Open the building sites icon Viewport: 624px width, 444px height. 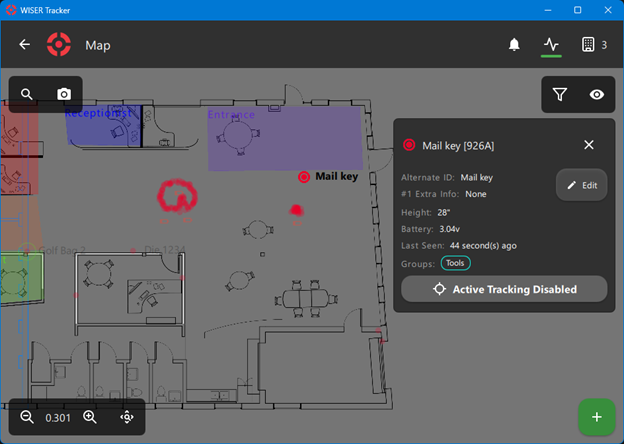pyautogui.click(x=588, y=45)
